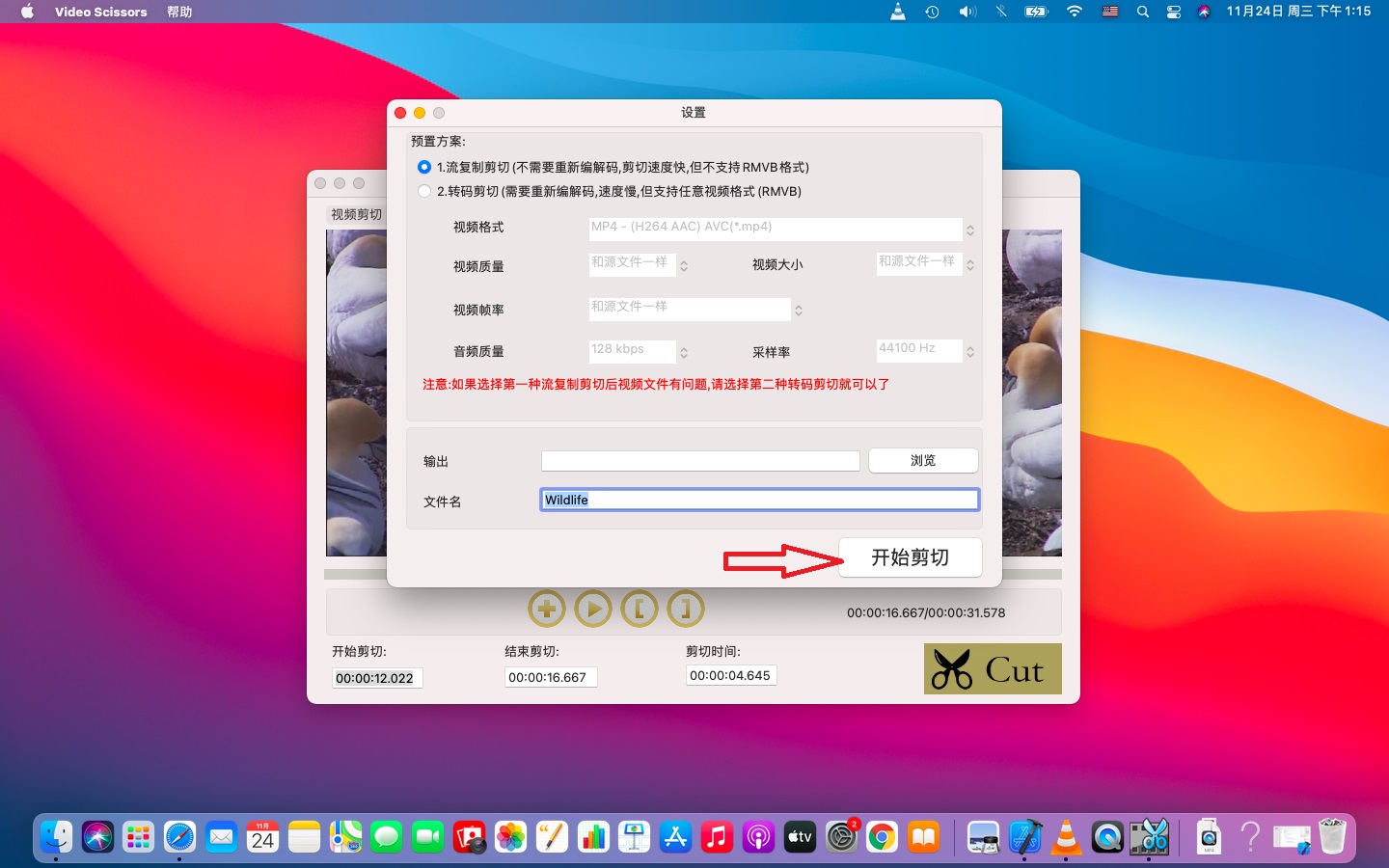Open Safari from the dock
Image resolution: width=1389 pixels, height=868 pixels.
click(x=179, y=836)
